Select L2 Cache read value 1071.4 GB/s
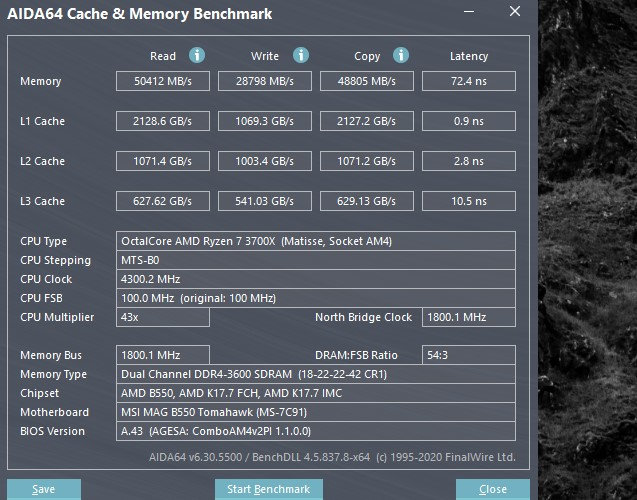The height and width of the screenshot is (500, 637). 163,161
